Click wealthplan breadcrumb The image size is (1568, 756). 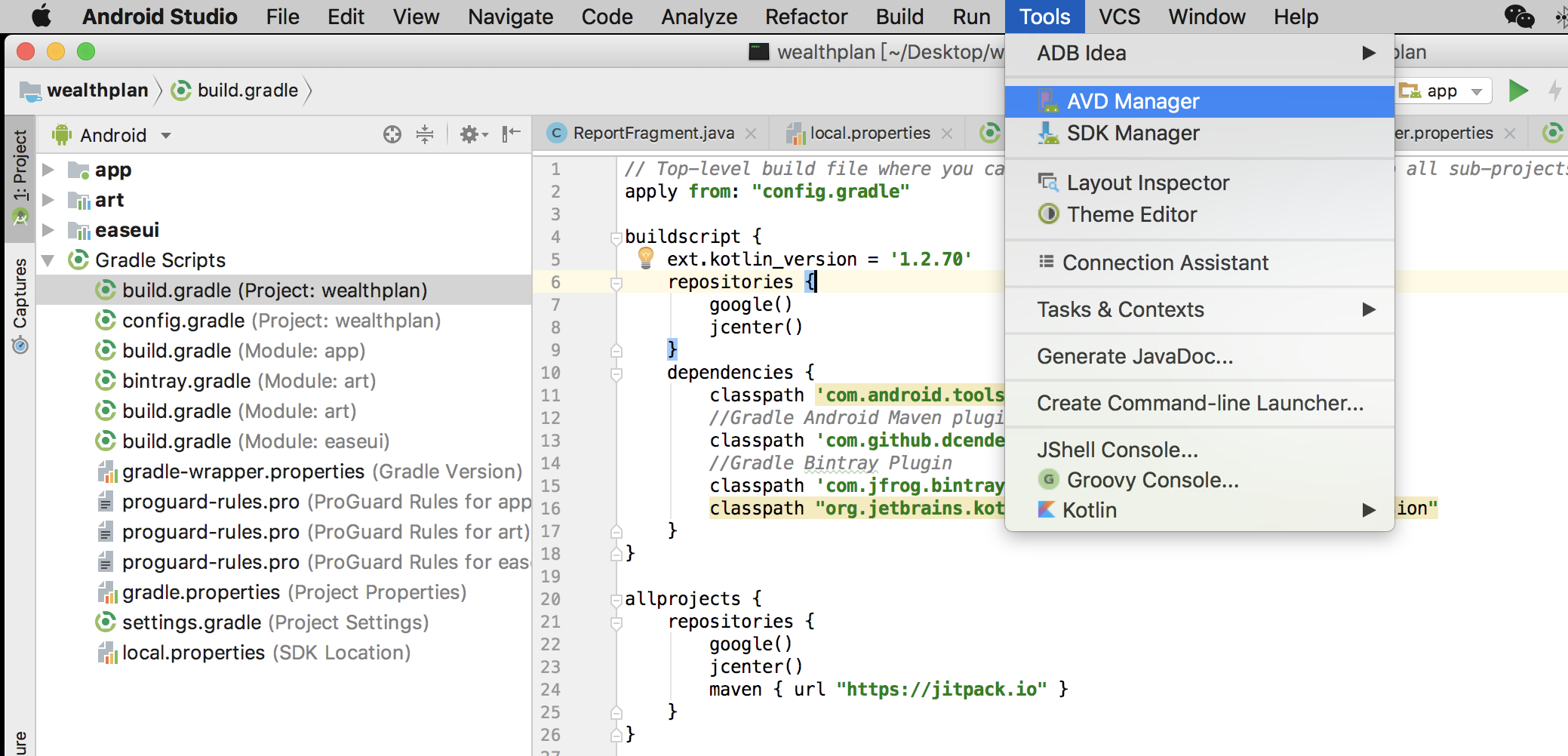(85, 91)
